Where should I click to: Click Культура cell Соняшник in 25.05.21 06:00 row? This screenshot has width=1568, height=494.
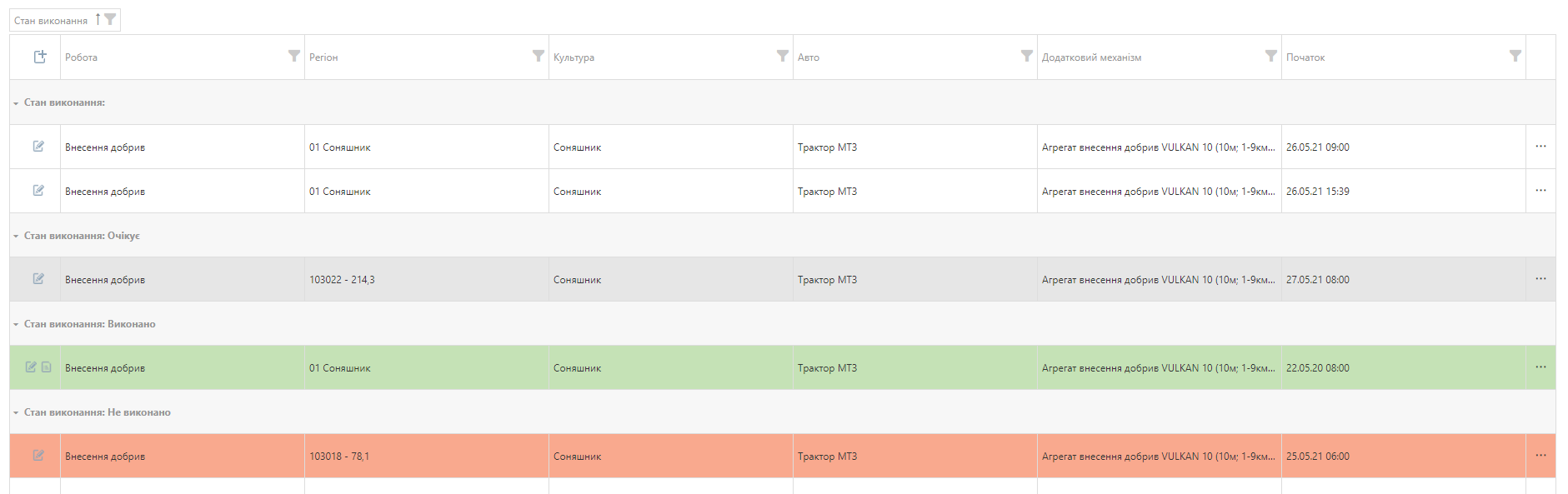pos(577,457)
